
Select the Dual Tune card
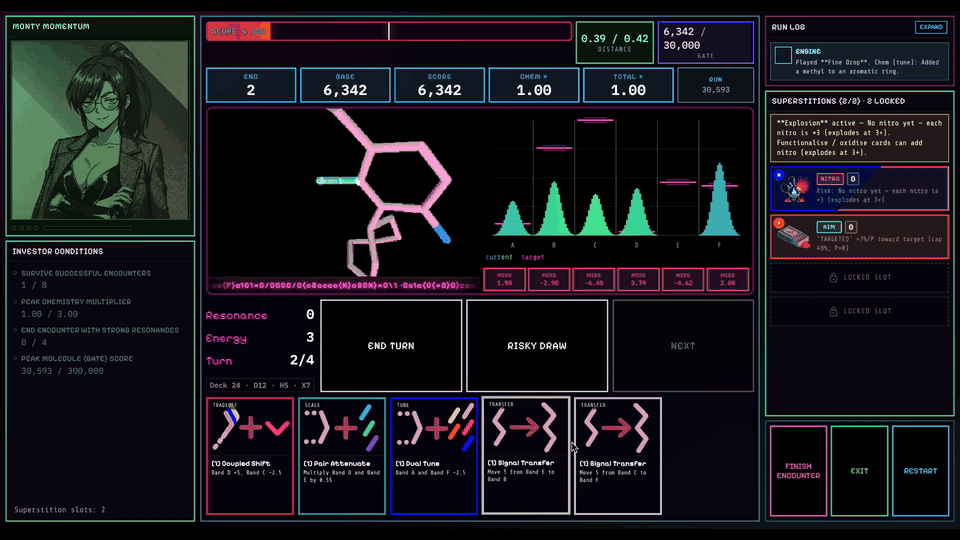[433, 456]
